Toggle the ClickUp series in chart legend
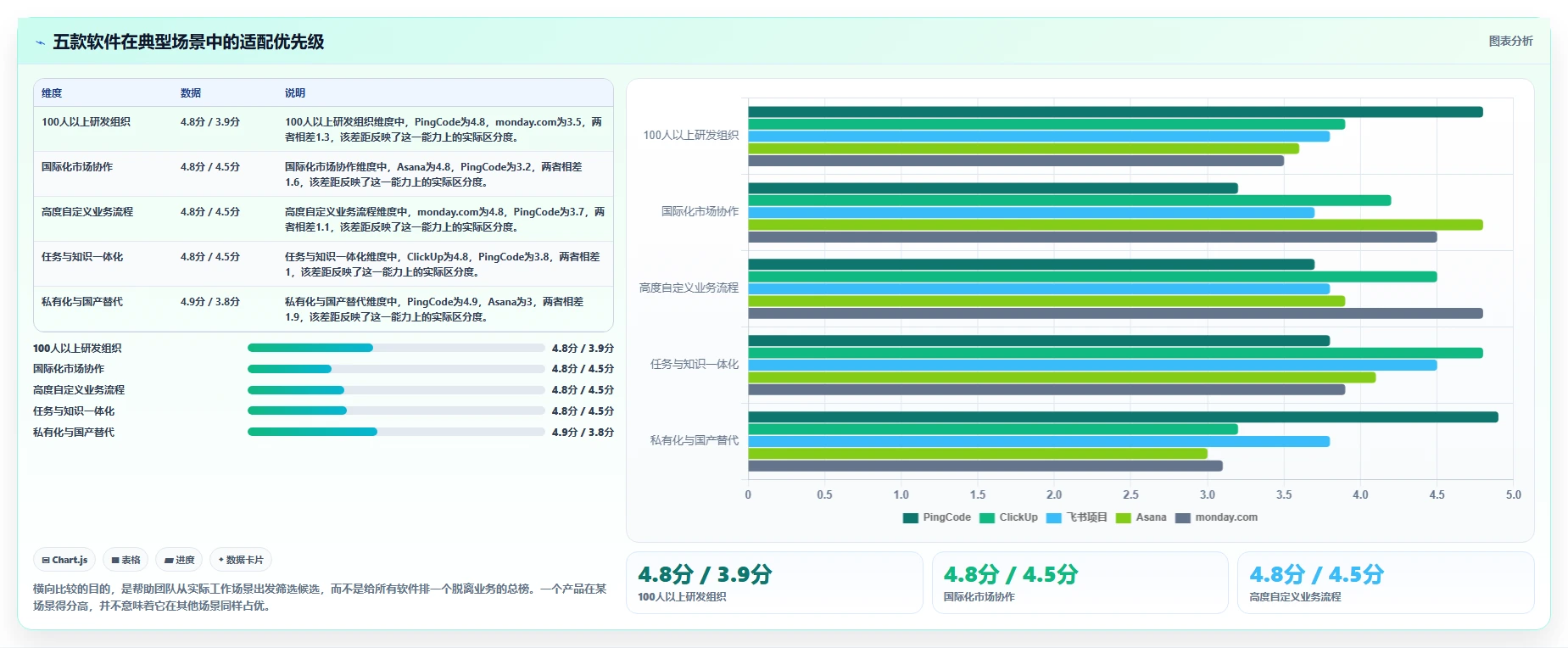 pyautogui.click(x=1008, y=517)
